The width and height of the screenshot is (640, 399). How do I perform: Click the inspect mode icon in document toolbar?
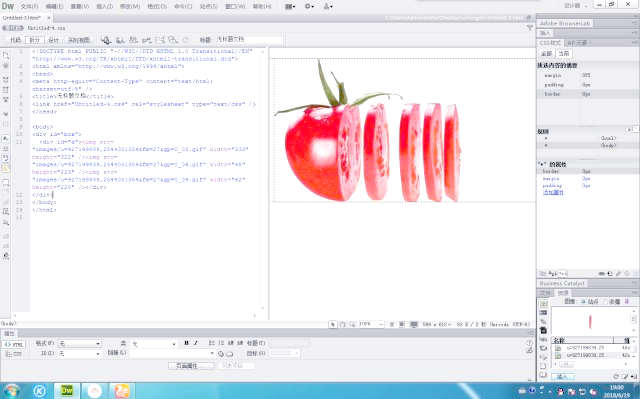pyautogui.click(x=106, y=40)
